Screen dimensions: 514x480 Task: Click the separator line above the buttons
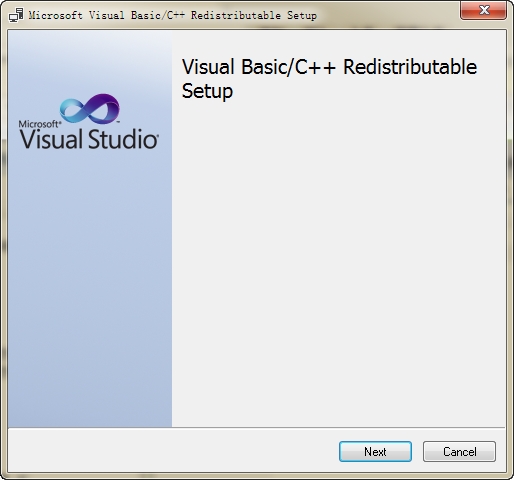click(x=257, y=428)
